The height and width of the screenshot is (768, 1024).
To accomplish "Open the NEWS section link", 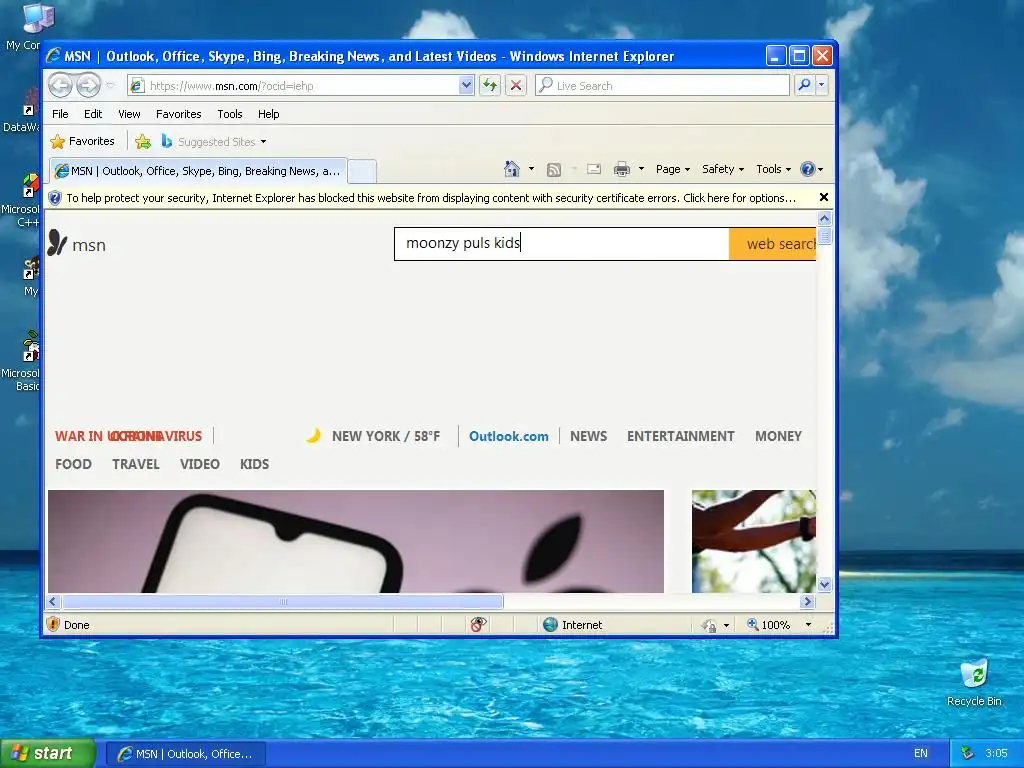I will point(588,436).
